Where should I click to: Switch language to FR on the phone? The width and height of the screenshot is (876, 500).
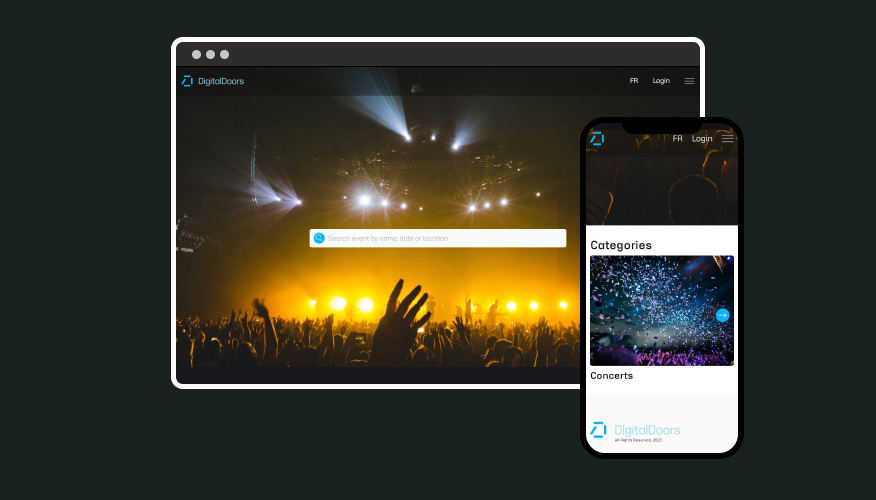678,139
